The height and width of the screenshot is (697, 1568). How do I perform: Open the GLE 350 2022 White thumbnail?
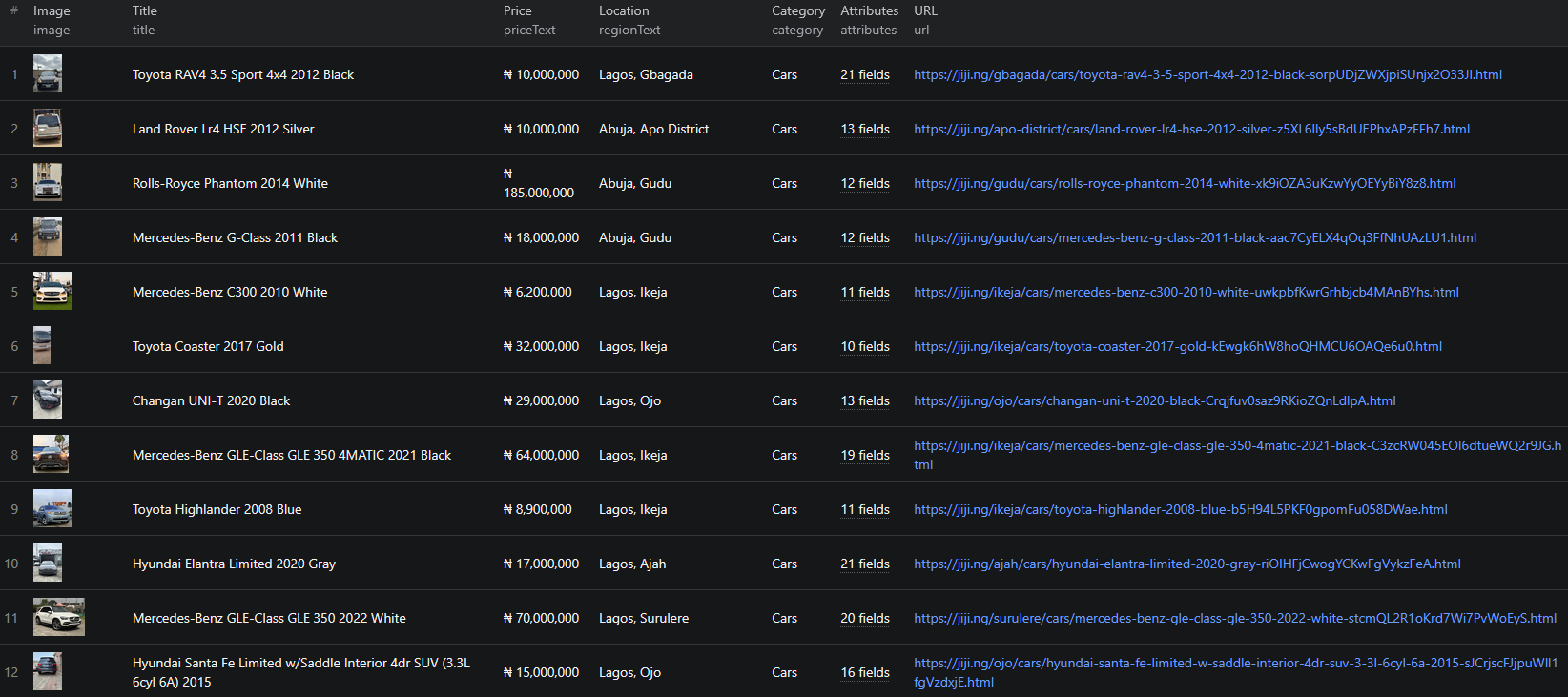pos(59,617)
